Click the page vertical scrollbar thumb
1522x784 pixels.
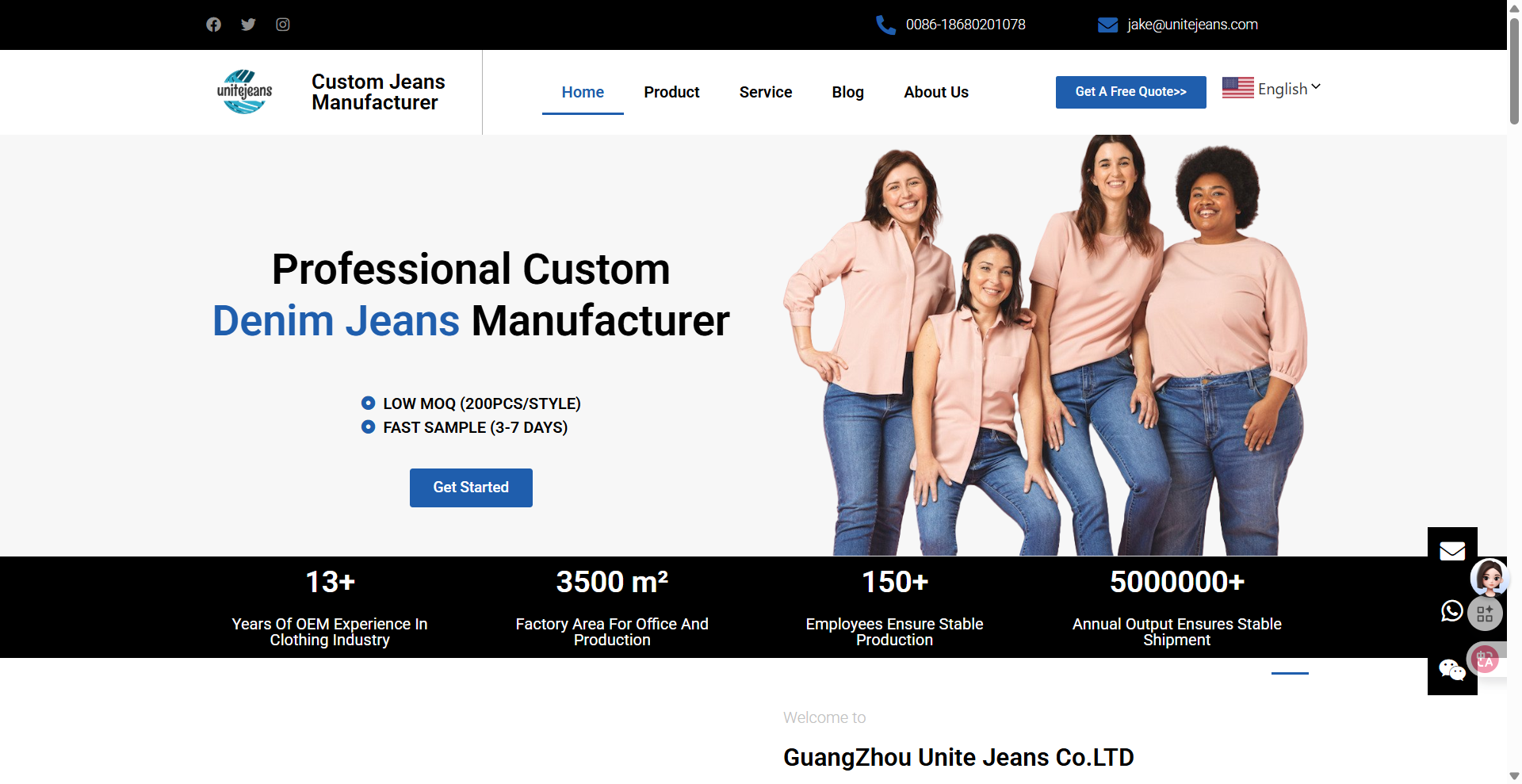pos(1514,70)
